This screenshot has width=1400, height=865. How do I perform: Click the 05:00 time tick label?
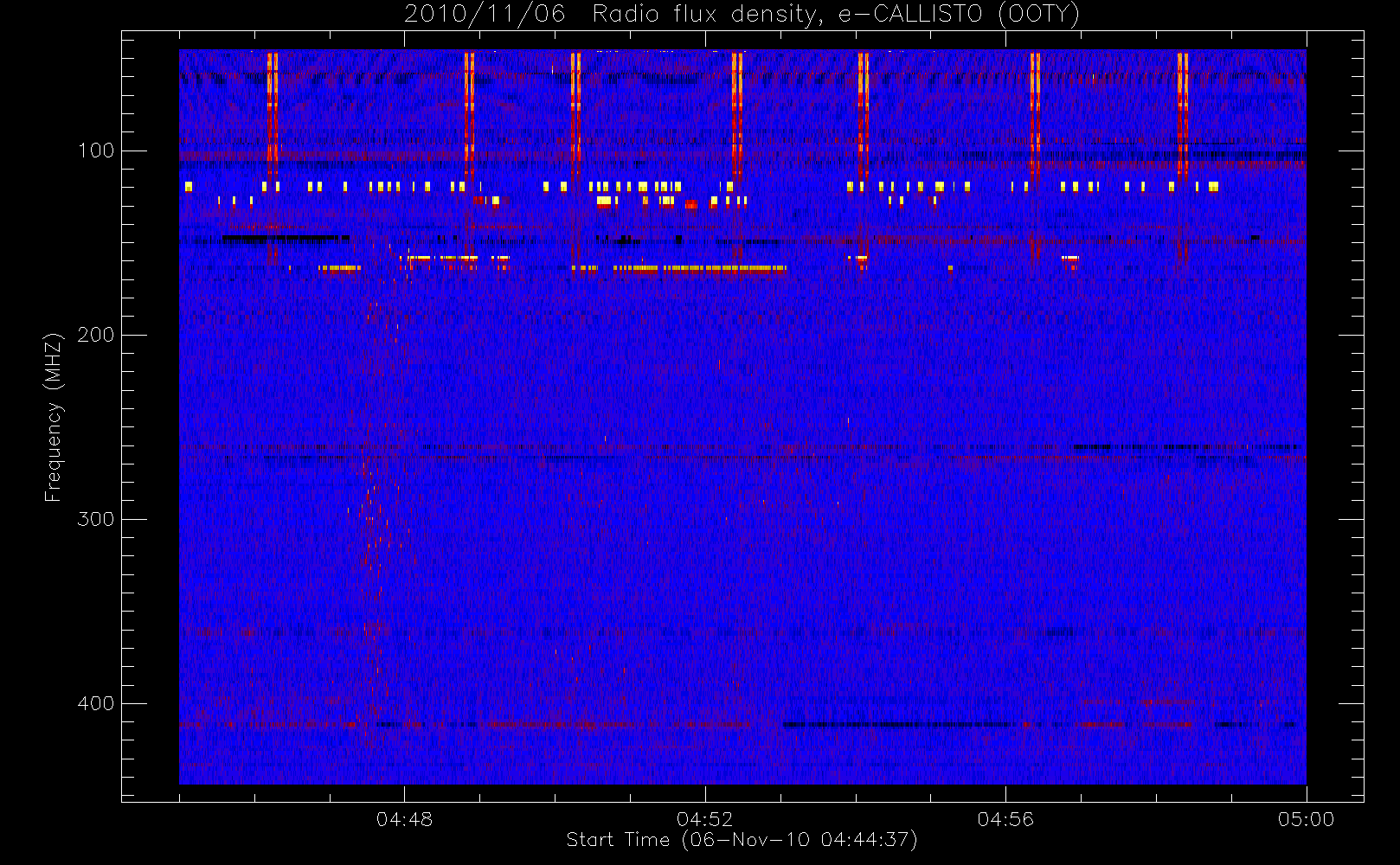pyautogui.click(x=1306, y=819)
